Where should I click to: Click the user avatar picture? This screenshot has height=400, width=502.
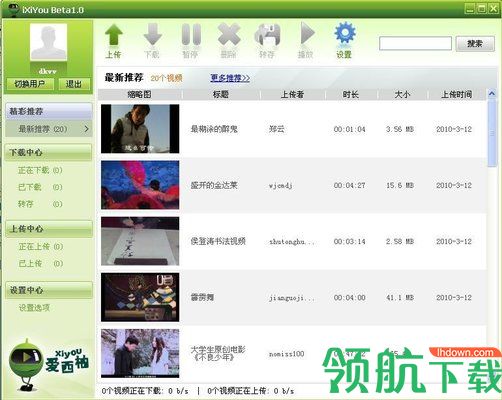(48, 42)
